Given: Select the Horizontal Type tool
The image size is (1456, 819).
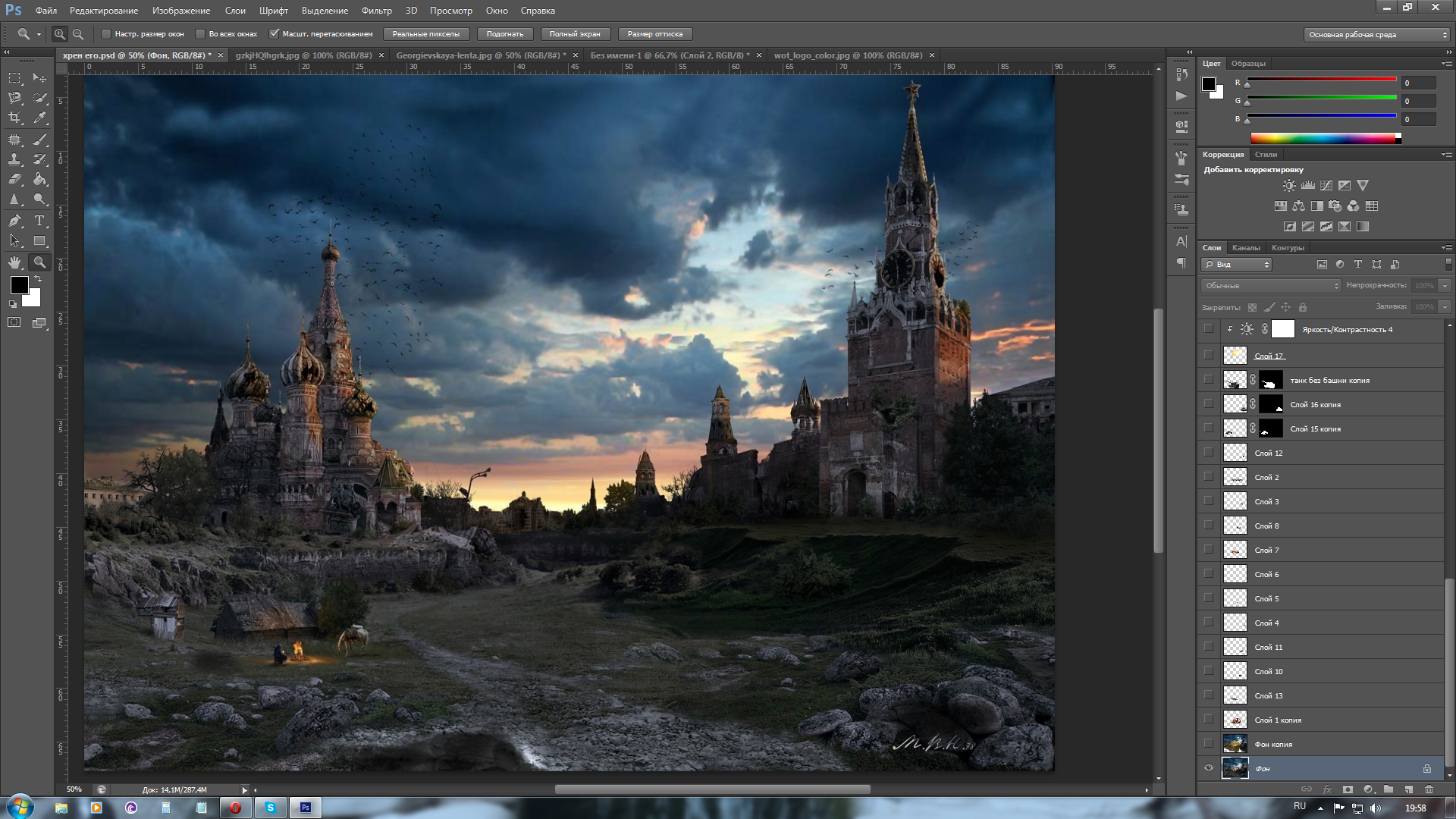Looking at the screenshot, I should tap(40, 221).
